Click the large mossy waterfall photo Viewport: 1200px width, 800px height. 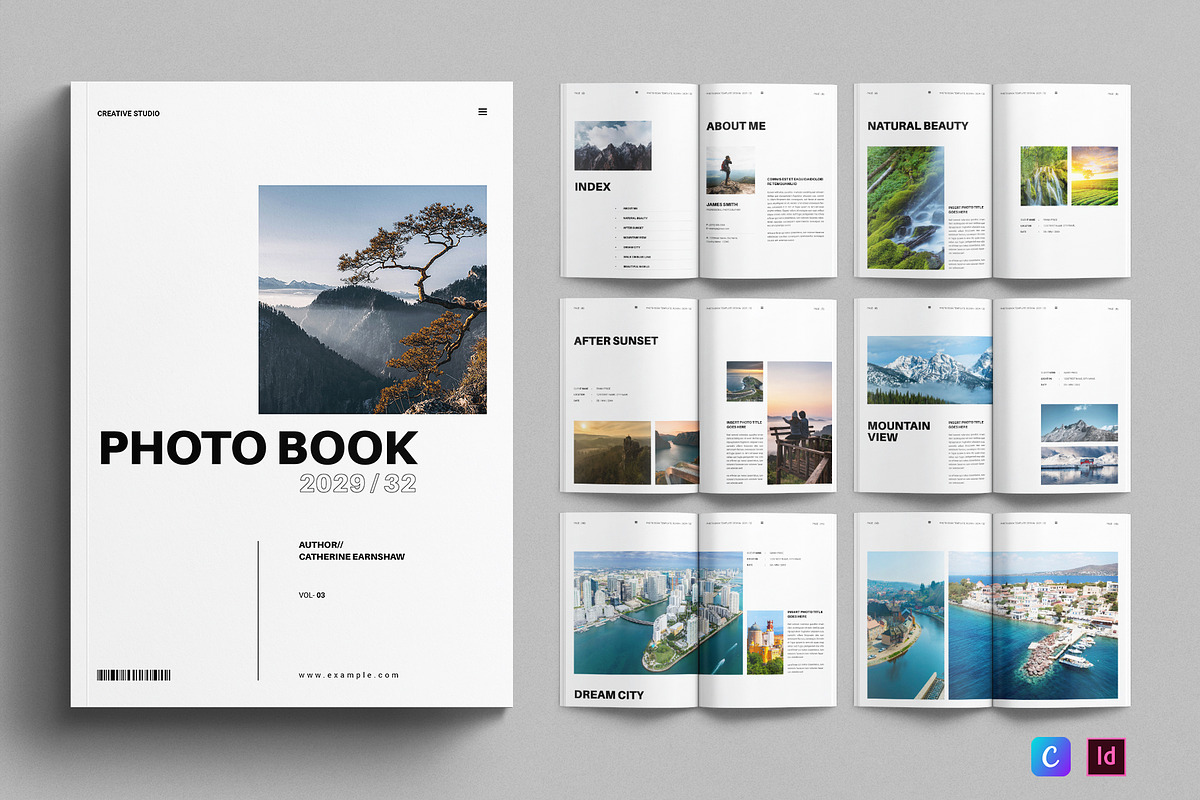coord(905,208)
